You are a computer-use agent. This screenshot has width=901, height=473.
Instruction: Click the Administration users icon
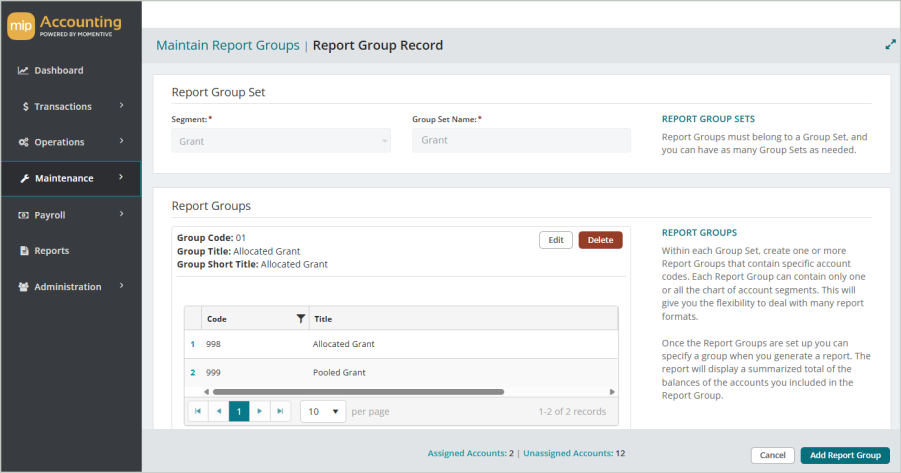23,287
